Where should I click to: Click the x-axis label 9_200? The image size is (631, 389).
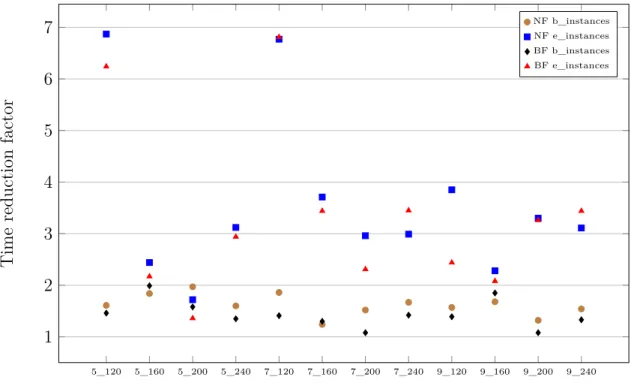point(538,372)
